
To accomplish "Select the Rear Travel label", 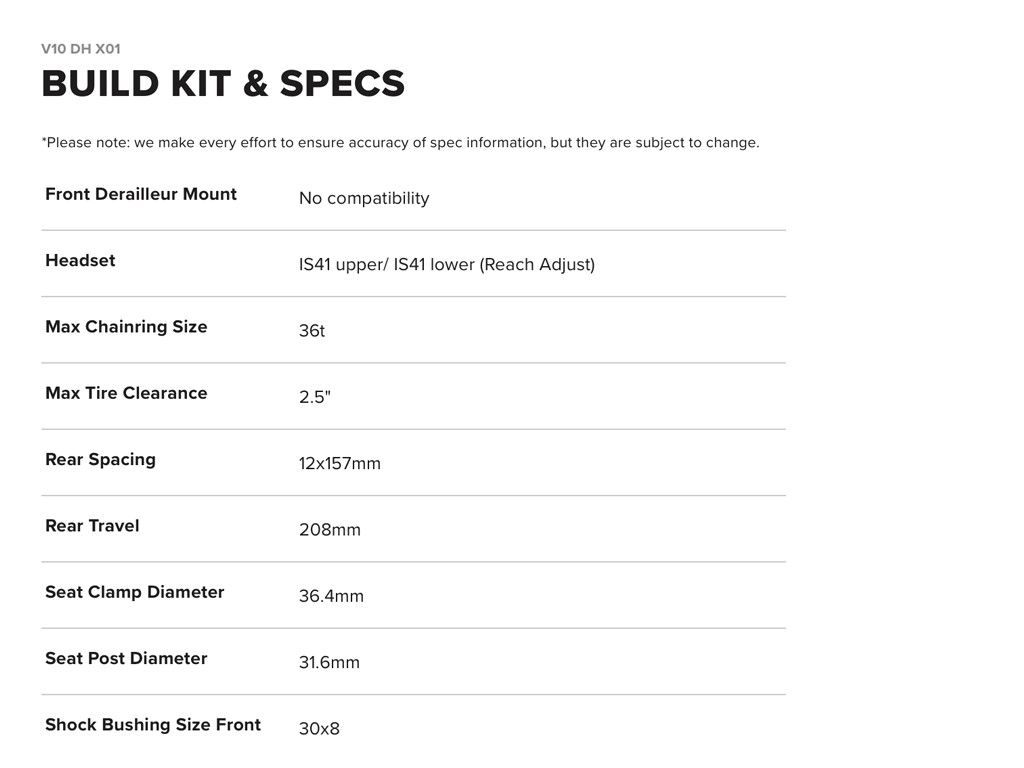I will (x=92, y=526).
